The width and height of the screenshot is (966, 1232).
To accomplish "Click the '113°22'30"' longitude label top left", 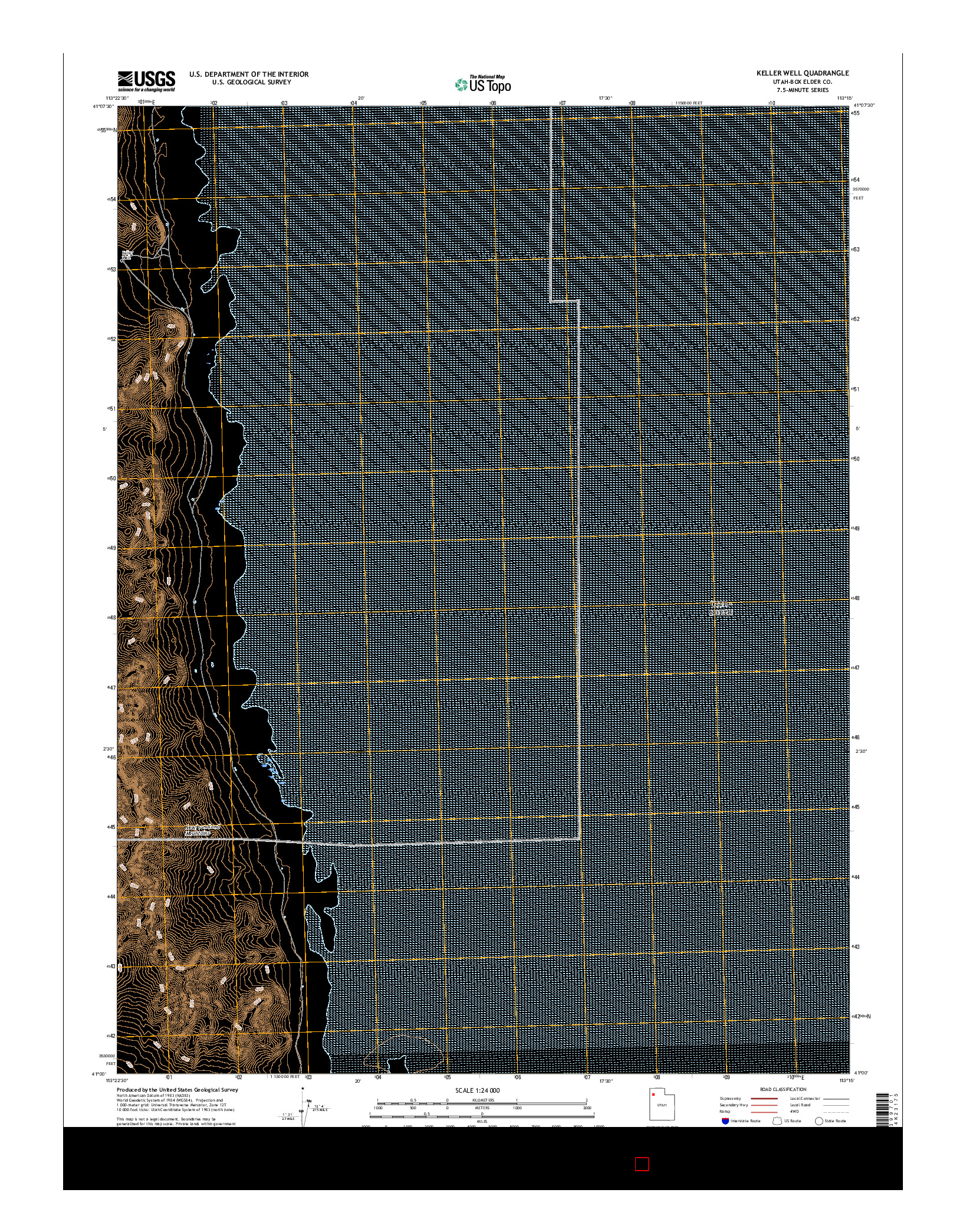I will pos(117,99).
